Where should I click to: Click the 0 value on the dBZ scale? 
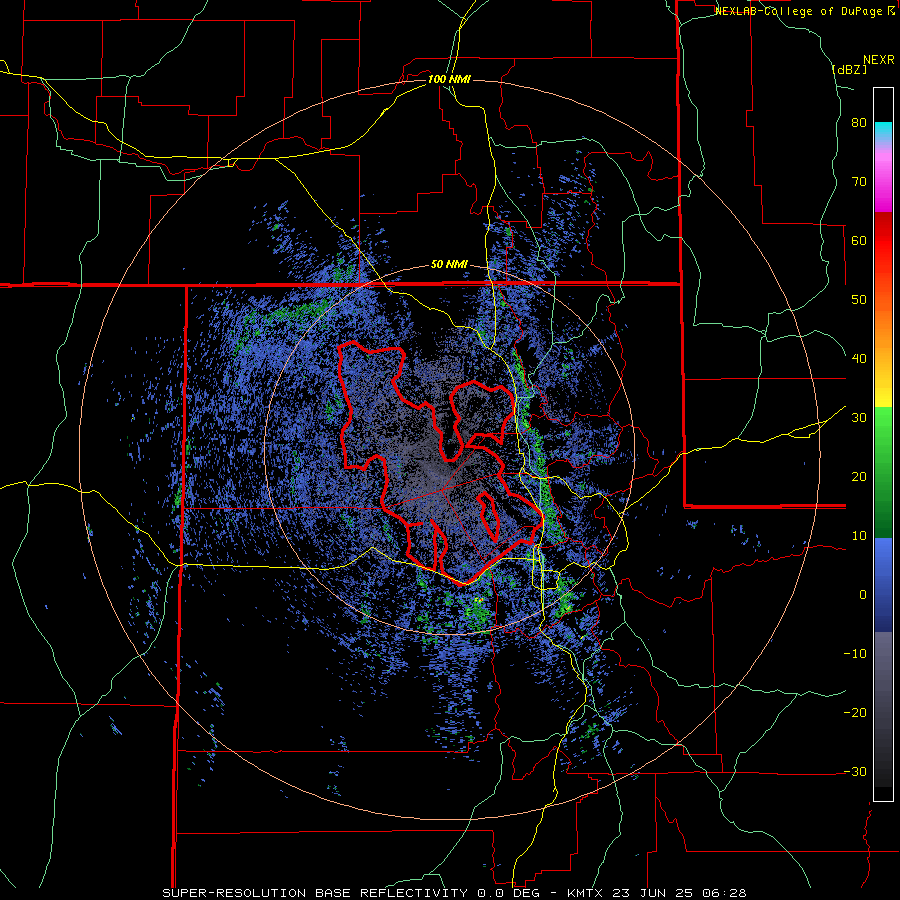[x=863, y=595]
